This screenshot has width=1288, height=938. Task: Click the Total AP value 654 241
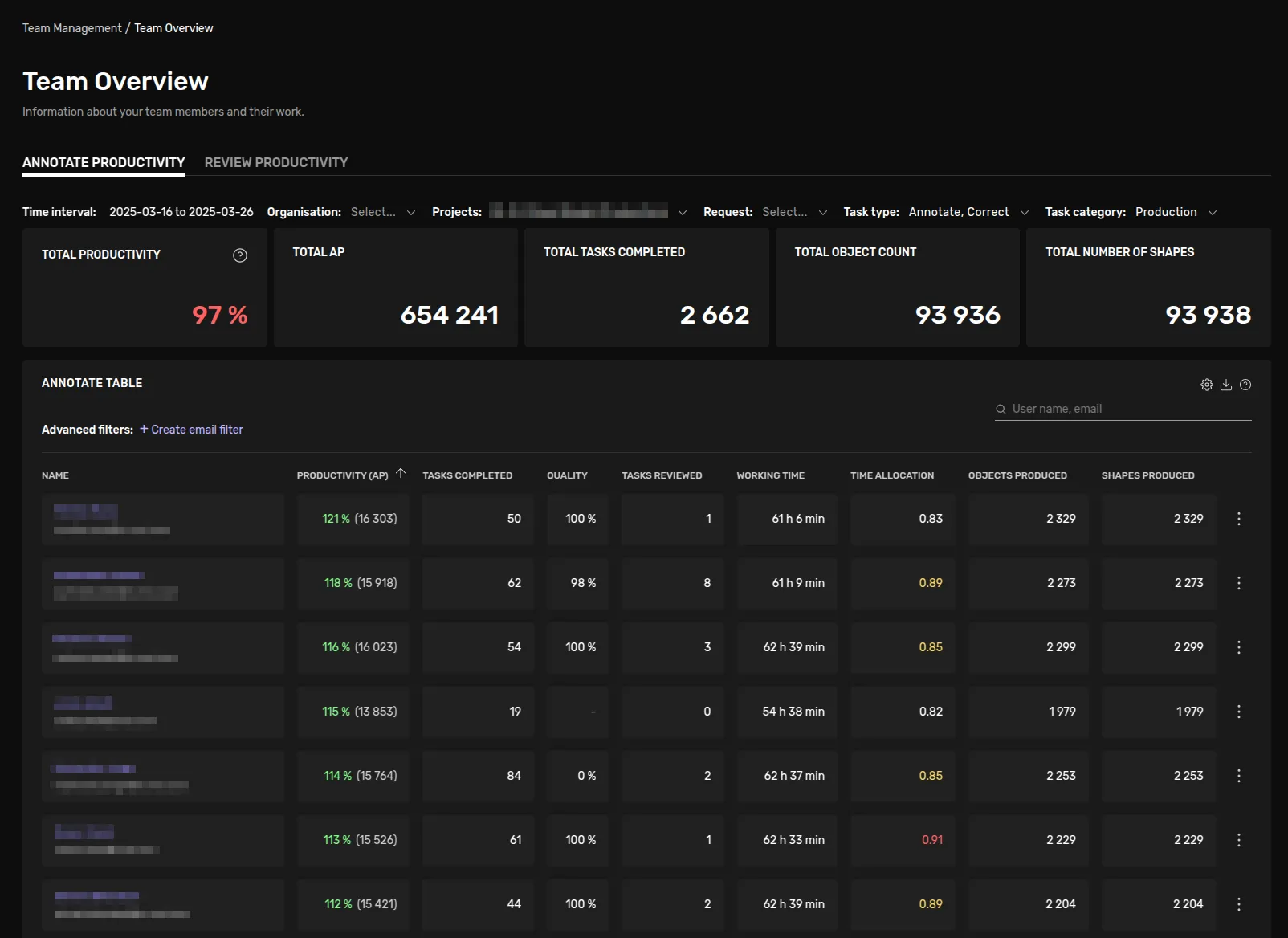click(450, 315)
